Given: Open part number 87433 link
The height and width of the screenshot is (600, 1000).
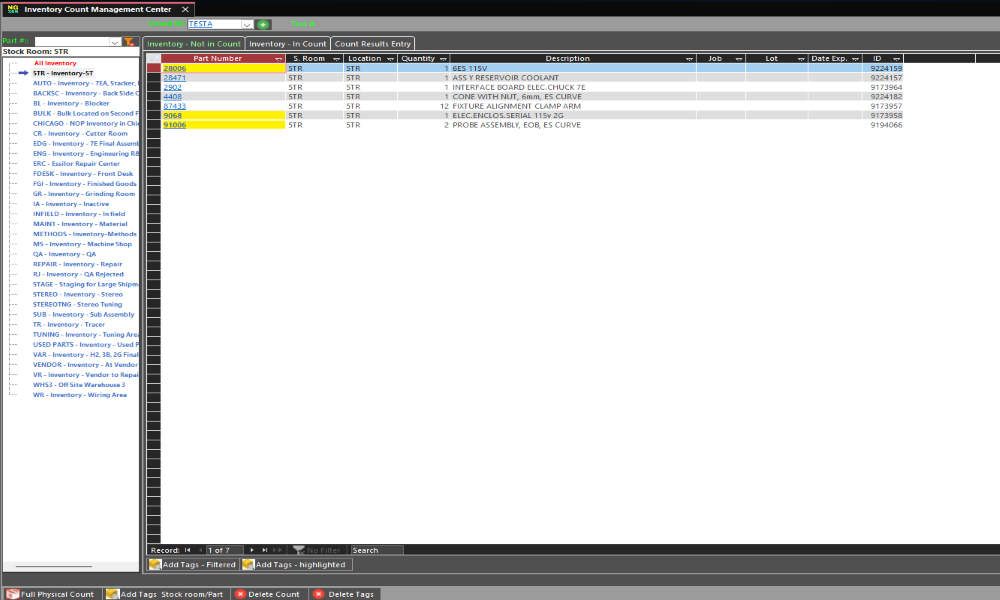Looking at the screenshot, I should pyautogui.click(x=174, y=106).
